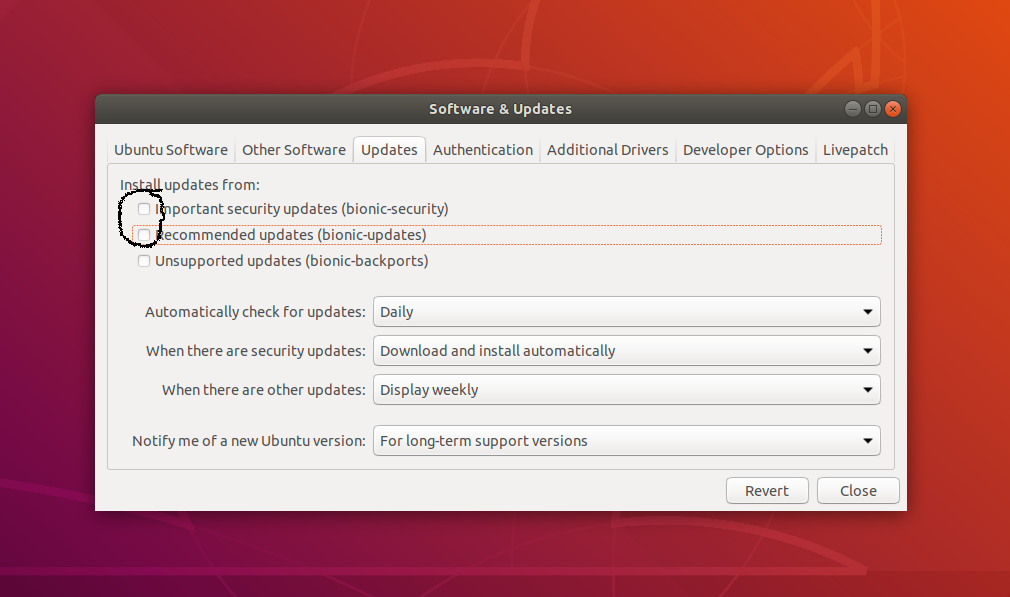
Task: Click the maximize window icon
Action: coord(872,108)
